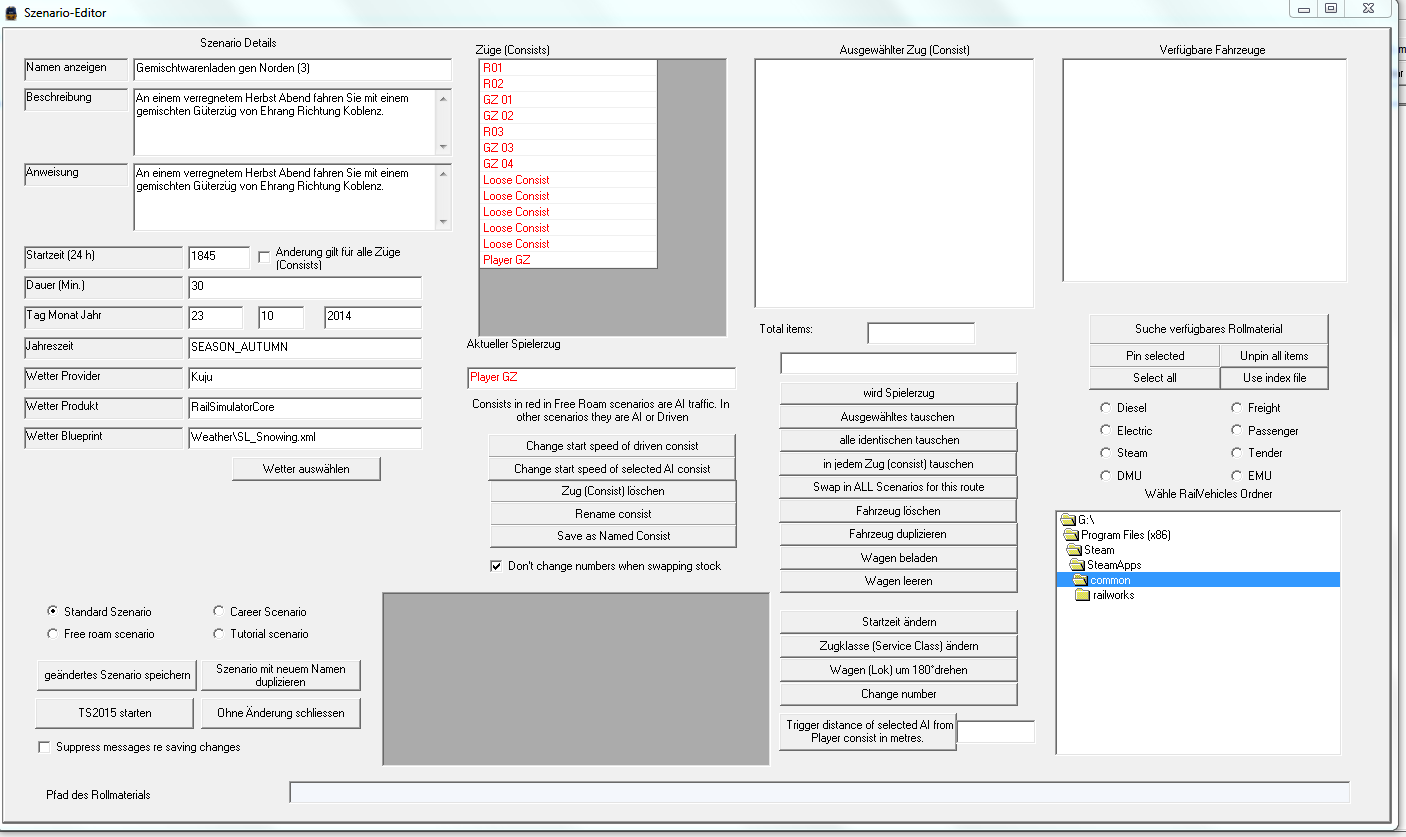Choose the Free roam scenario option
Image resolution: width=1406 pixels, height=837 pixels.
point(53,634)
